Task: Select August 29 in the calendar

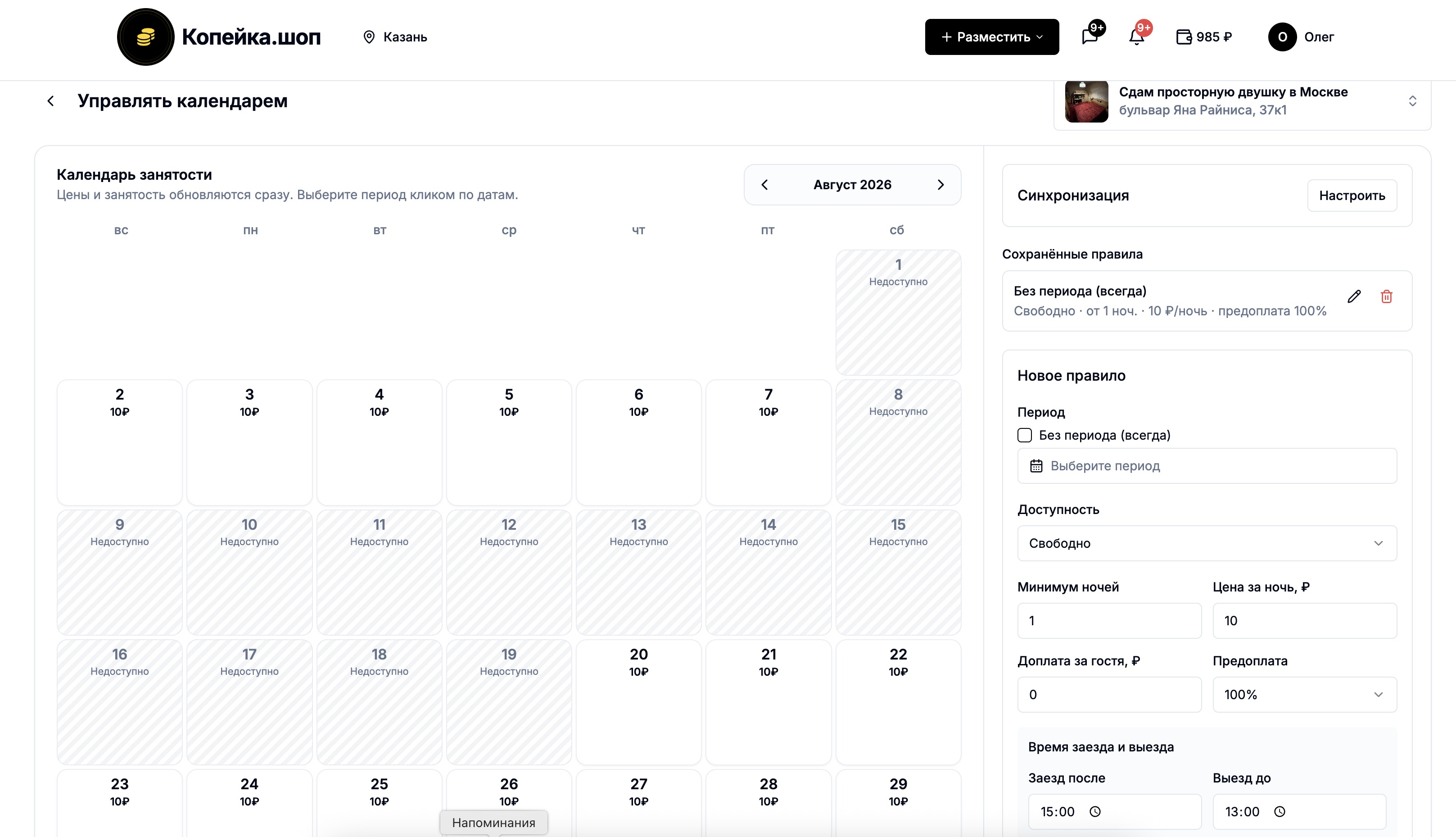Action: coord(898,803)
